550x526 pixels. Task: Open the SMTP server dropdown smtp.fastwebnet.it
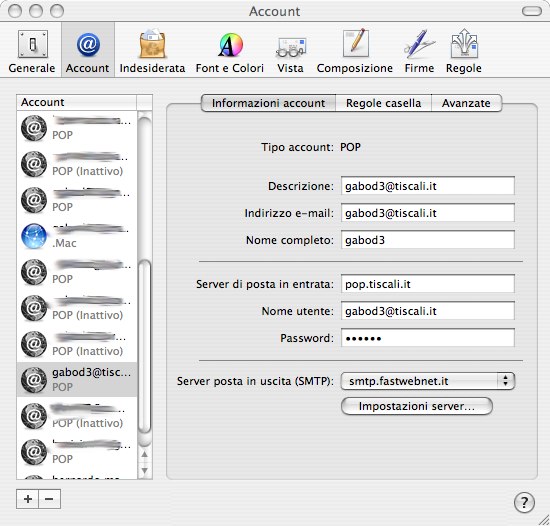click(428, 381)
